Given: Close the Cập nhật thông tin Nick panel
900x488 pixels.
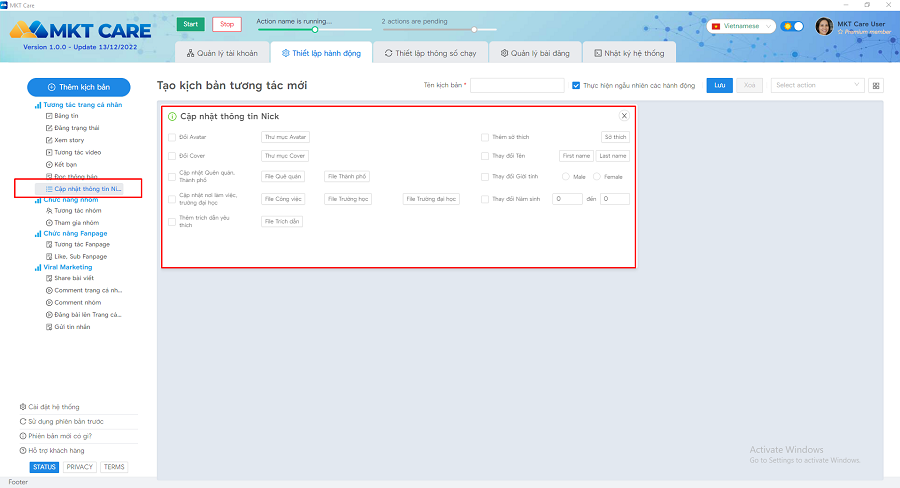Looking at the screenshot, I should (x=624, y=116).
